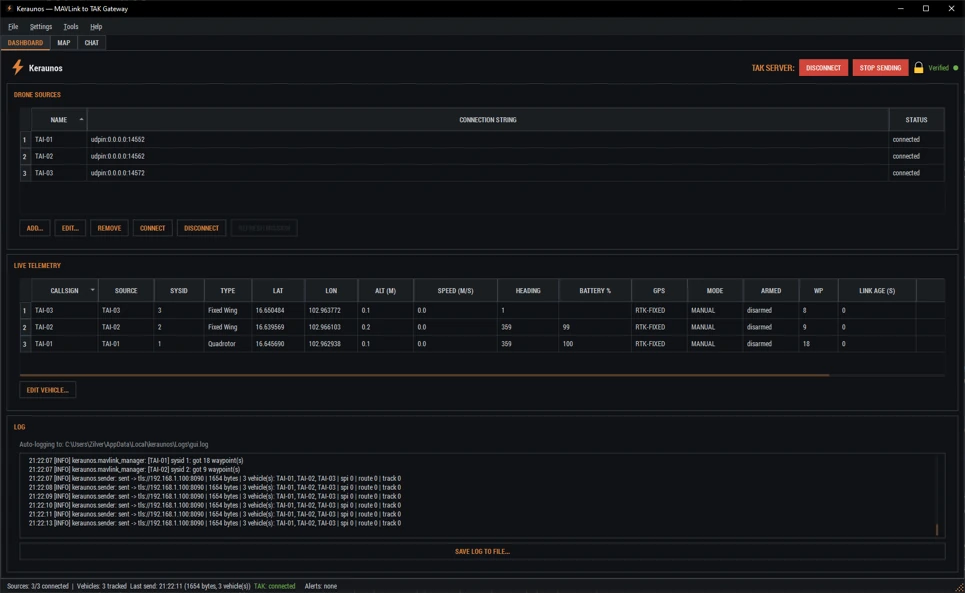
Task: Toggle the sort arrow on the Name column
Action: click(81, 119)
